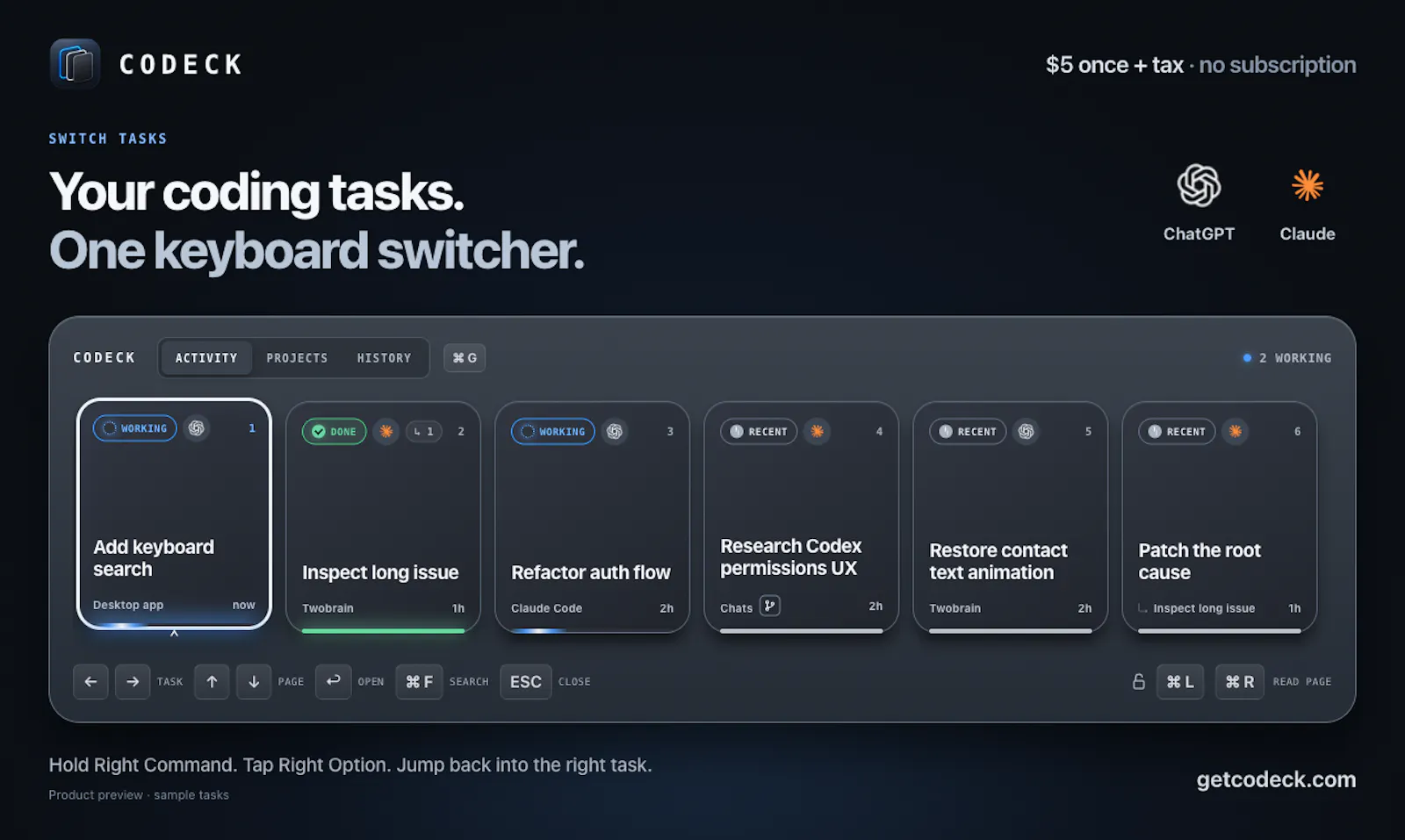1405x840 pixels.
Task: Click the git branch icon beside Chats
Action: (x=770, y=606)
